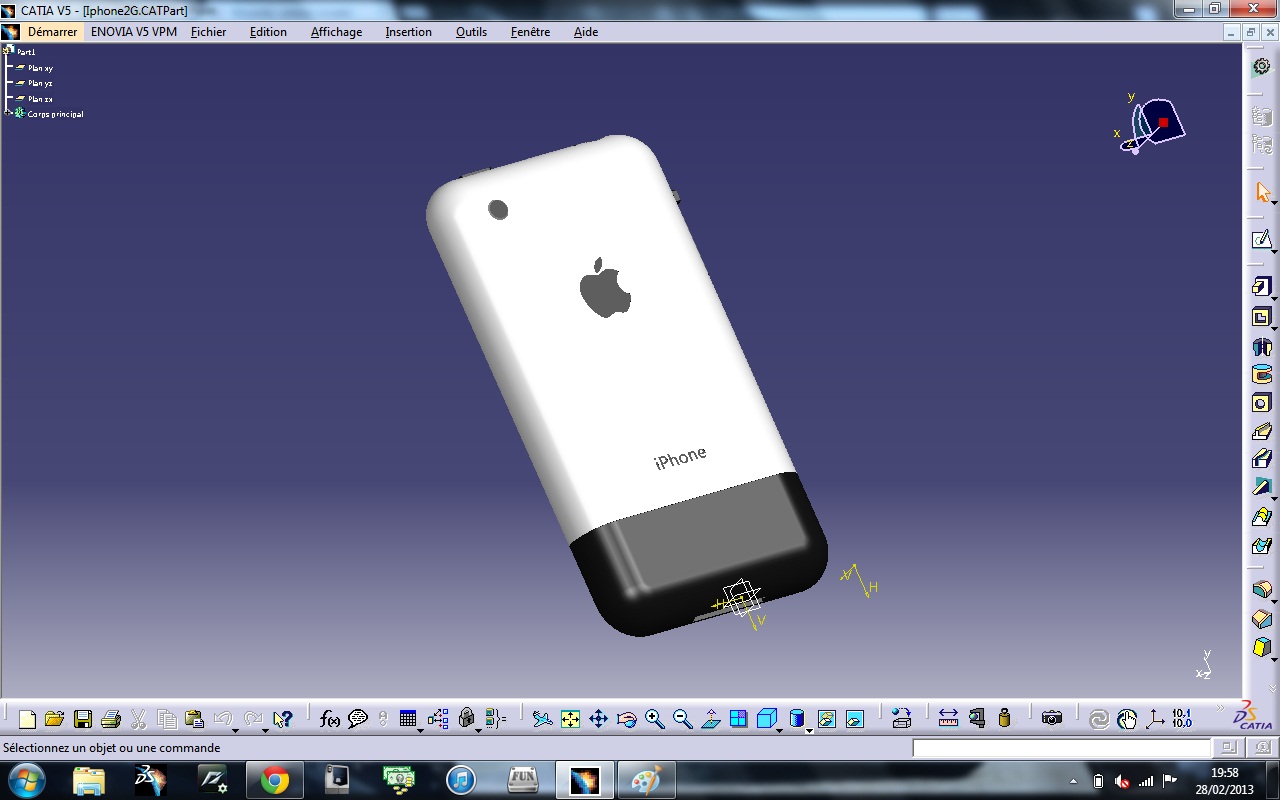Save the part with the floppy icon

tap(83, 719)
